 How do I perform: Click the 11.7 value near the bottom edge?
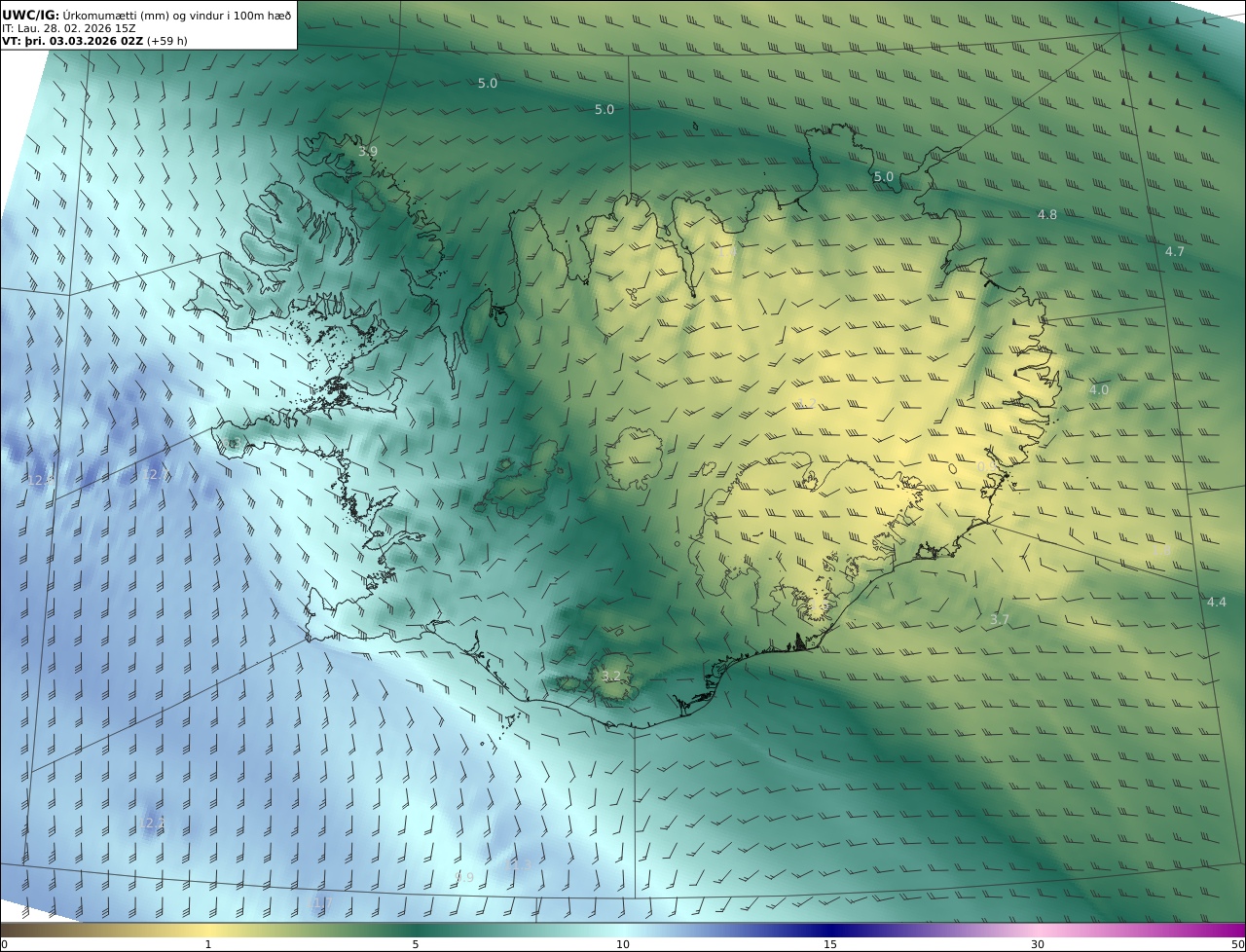pos(319,903)
